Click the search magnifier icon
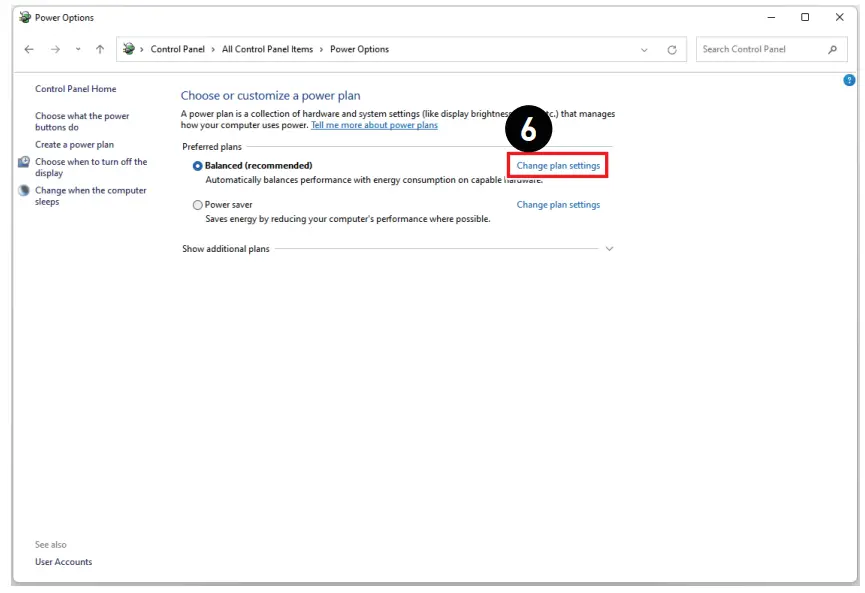The height and width of the screenshot is (593, 865). [x=832, y=49]
